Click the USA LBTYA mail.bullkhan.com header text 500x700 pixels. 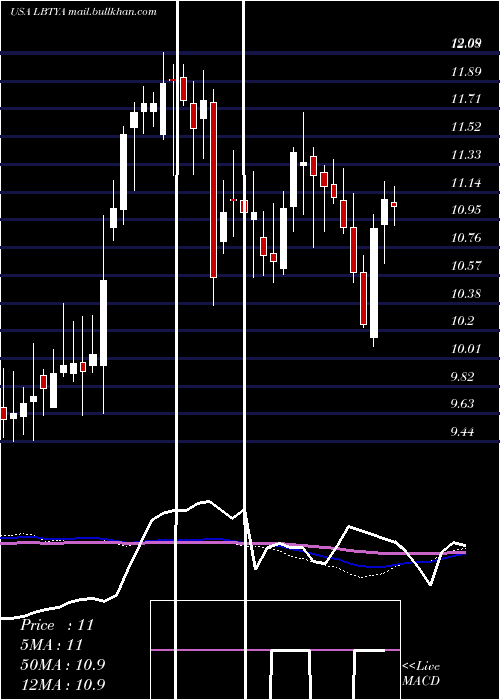pyautogui.click(x=83, y=12)
